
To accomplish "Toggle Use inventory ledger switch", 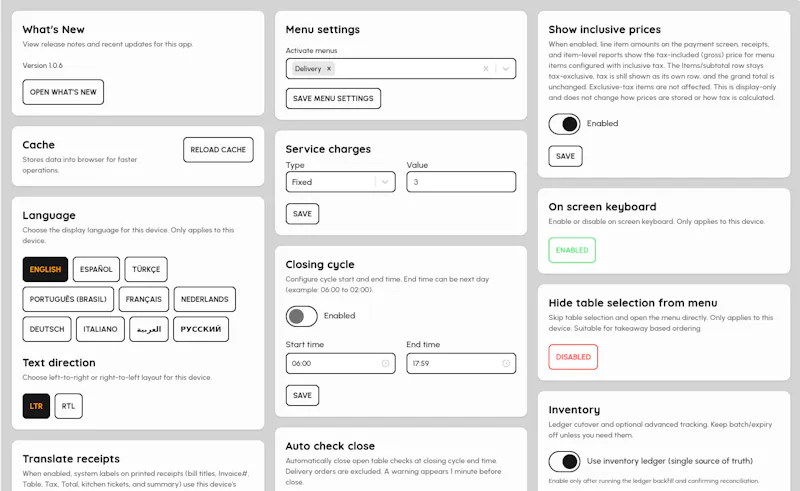I will point(564,461).
